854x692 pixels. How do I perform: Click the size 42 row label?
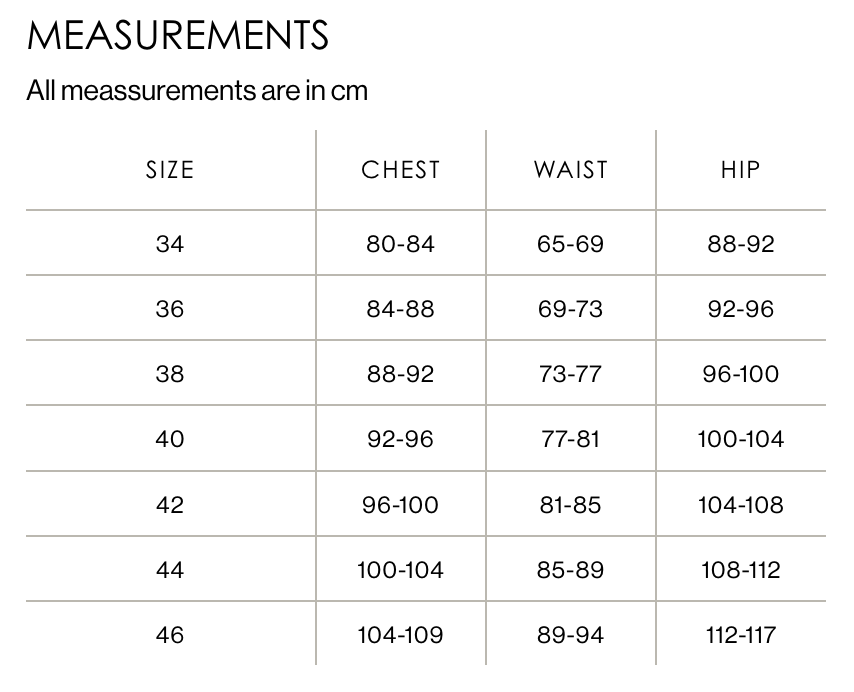click(170, 505)
